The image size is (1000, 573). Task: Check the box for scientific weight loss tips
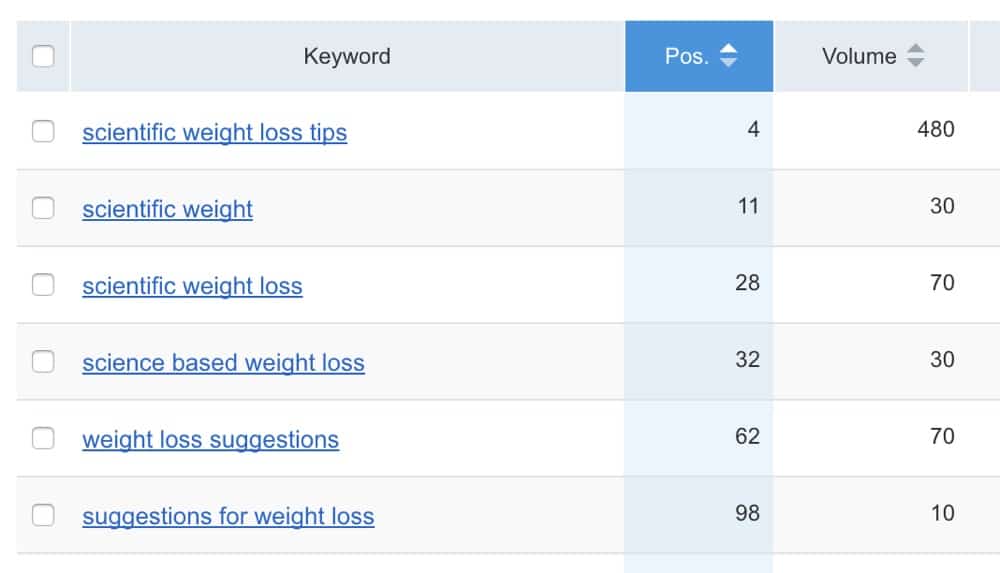pyautogui.click(x=43, y=131)
